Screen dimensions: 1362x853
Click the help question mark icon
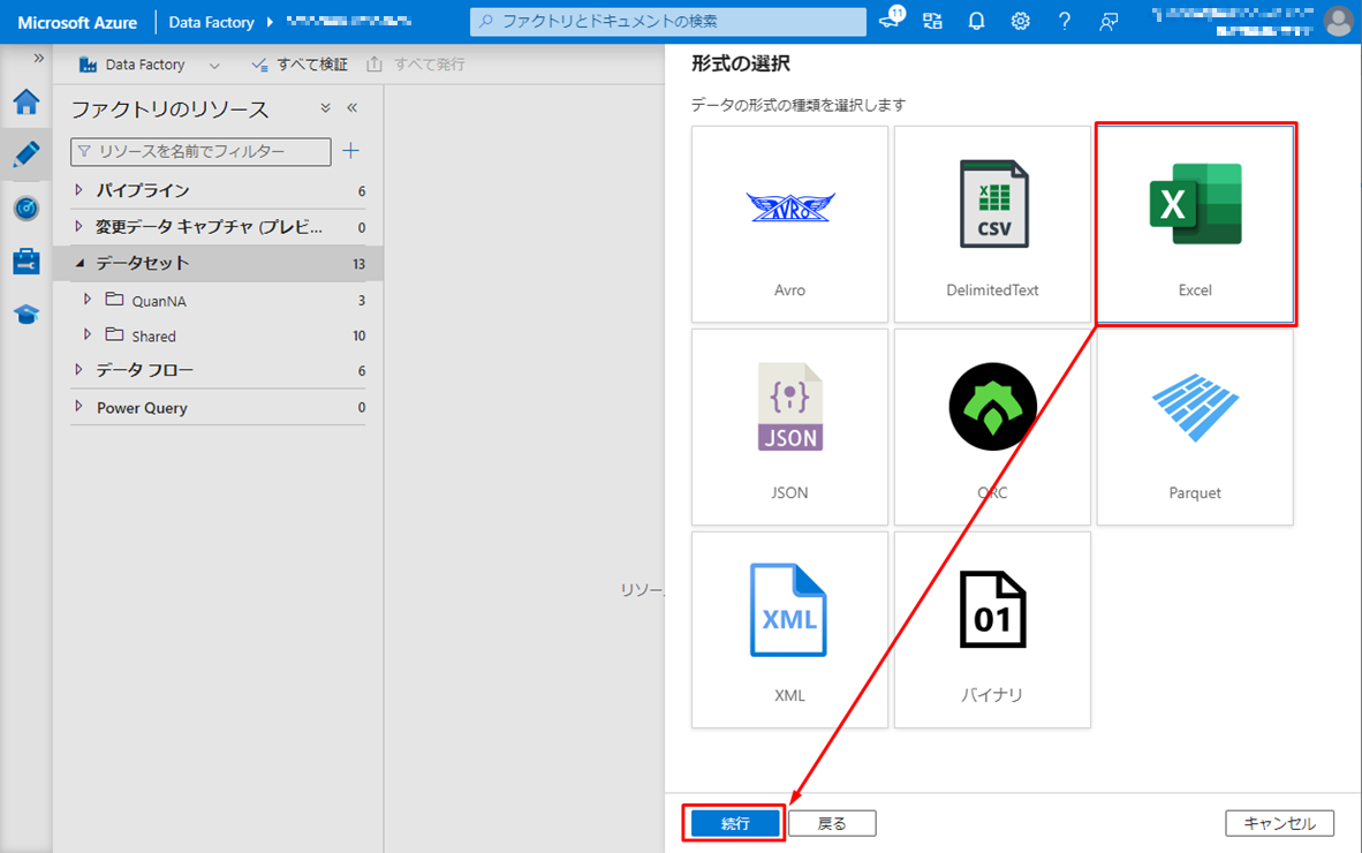tap(1064, 21)
